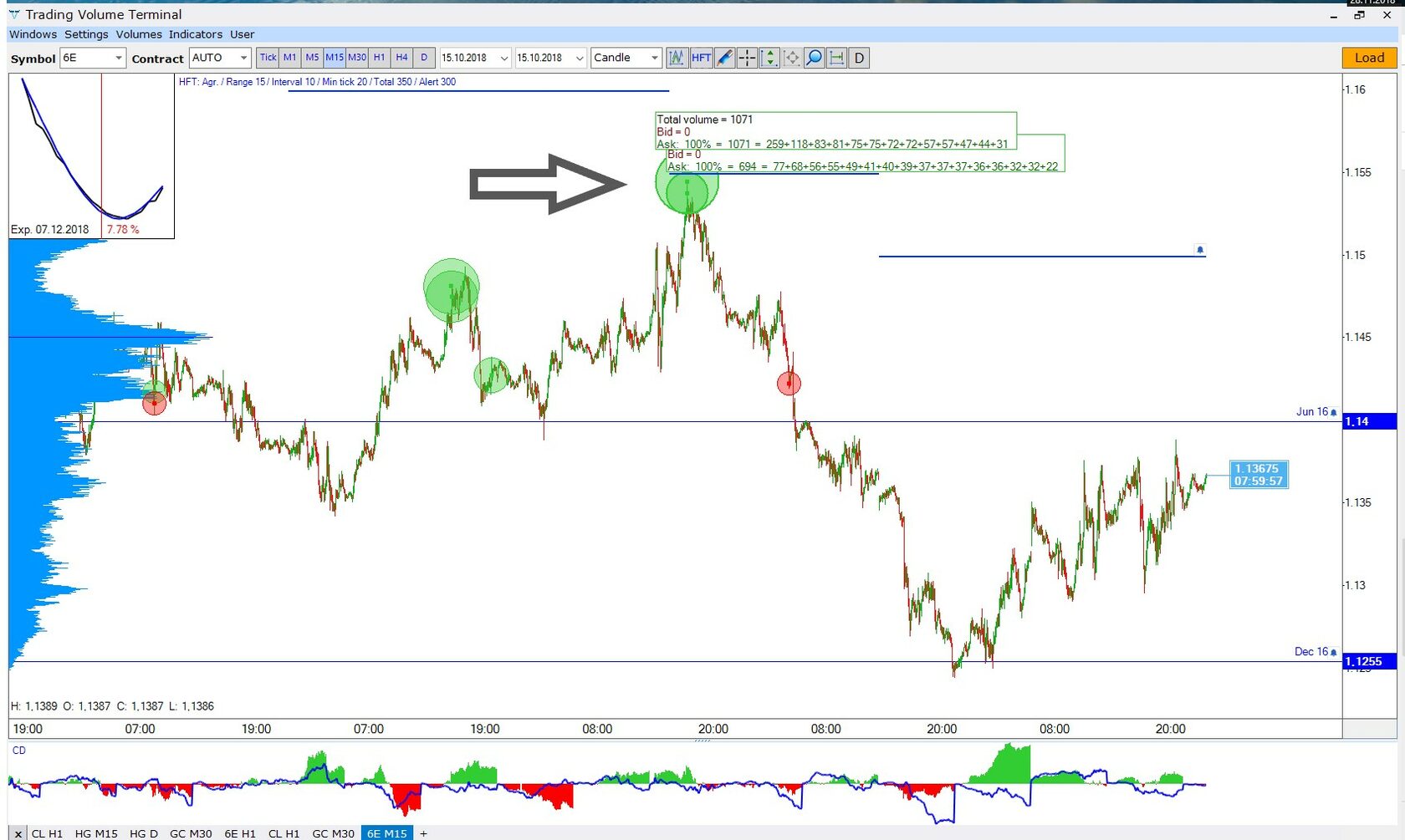Click the D icon after the scale tools

pyautogui.click(x=859, y=58)
